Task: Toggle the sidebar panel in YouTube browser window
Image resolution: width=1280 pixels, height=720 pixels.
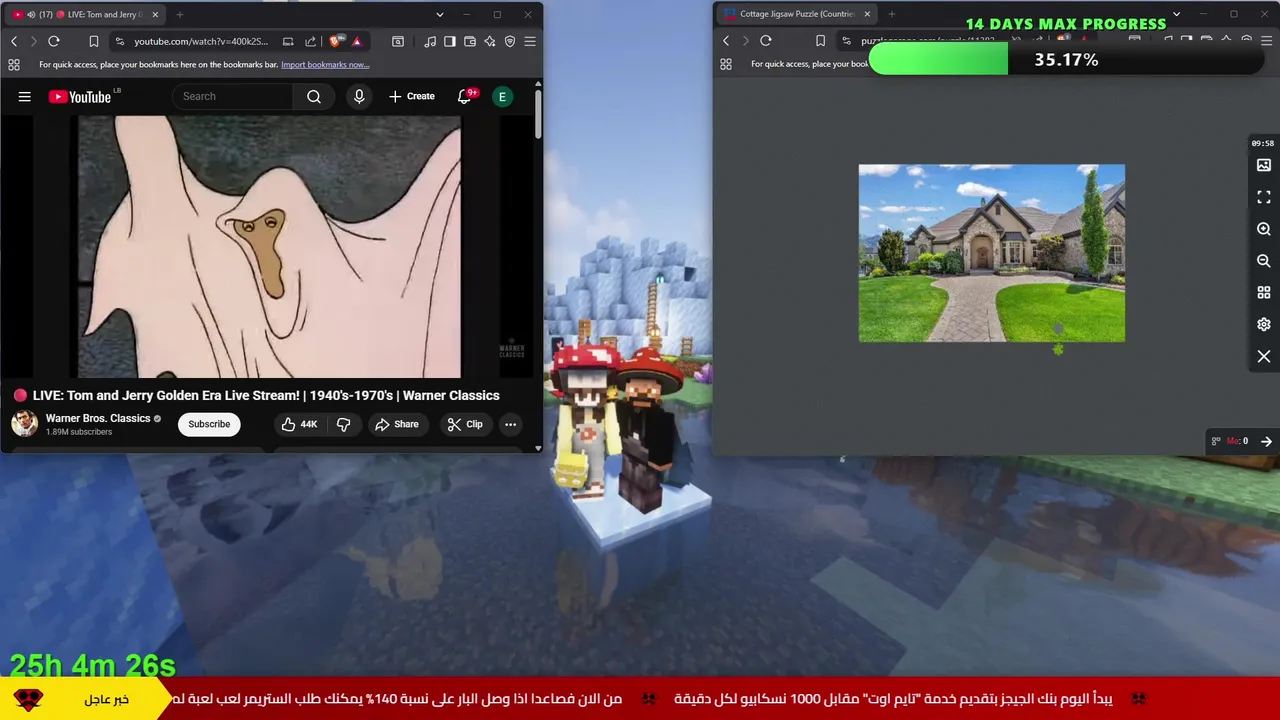Action: (450, 41)
